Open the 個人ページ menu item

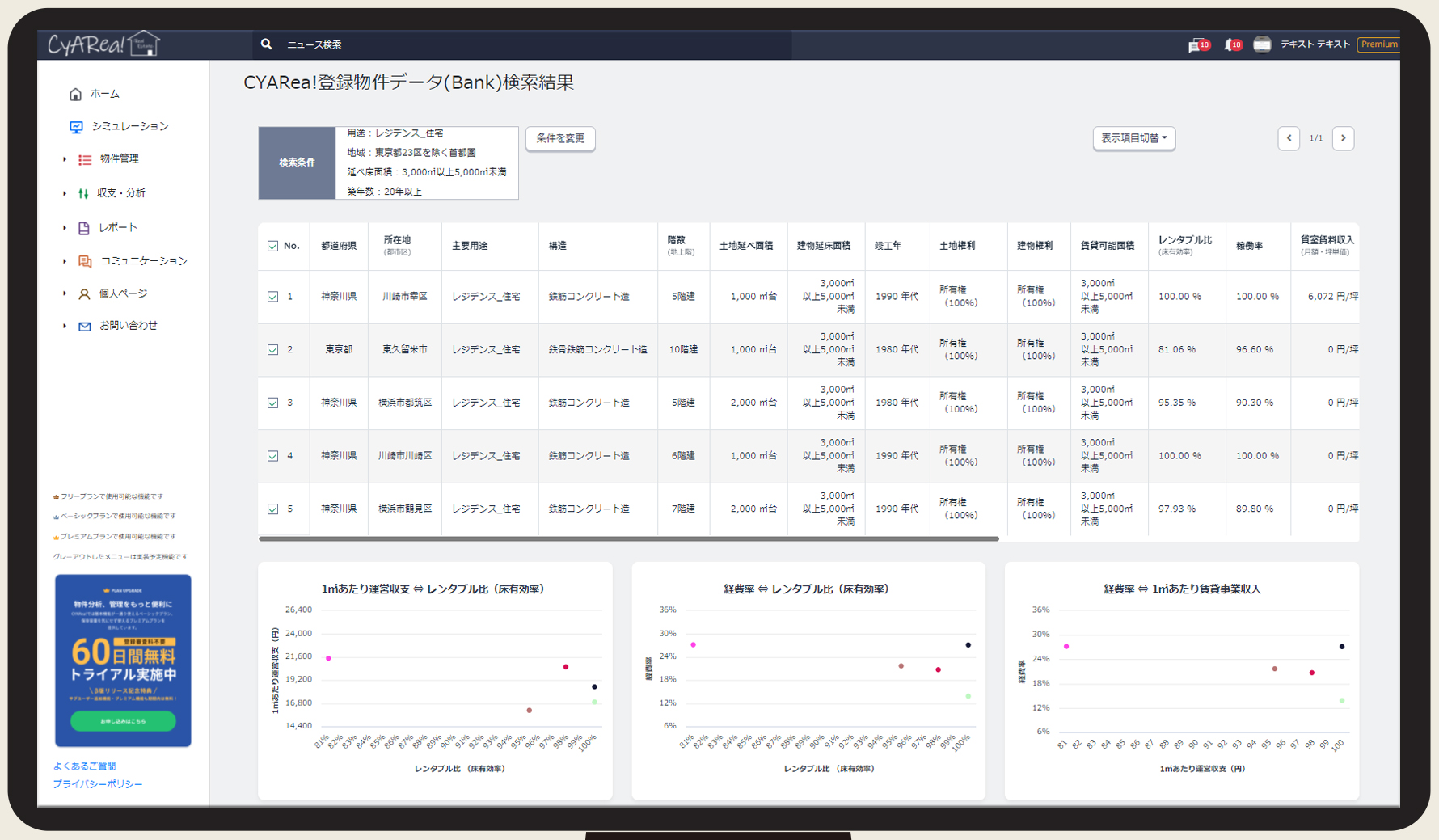[123, 293]
